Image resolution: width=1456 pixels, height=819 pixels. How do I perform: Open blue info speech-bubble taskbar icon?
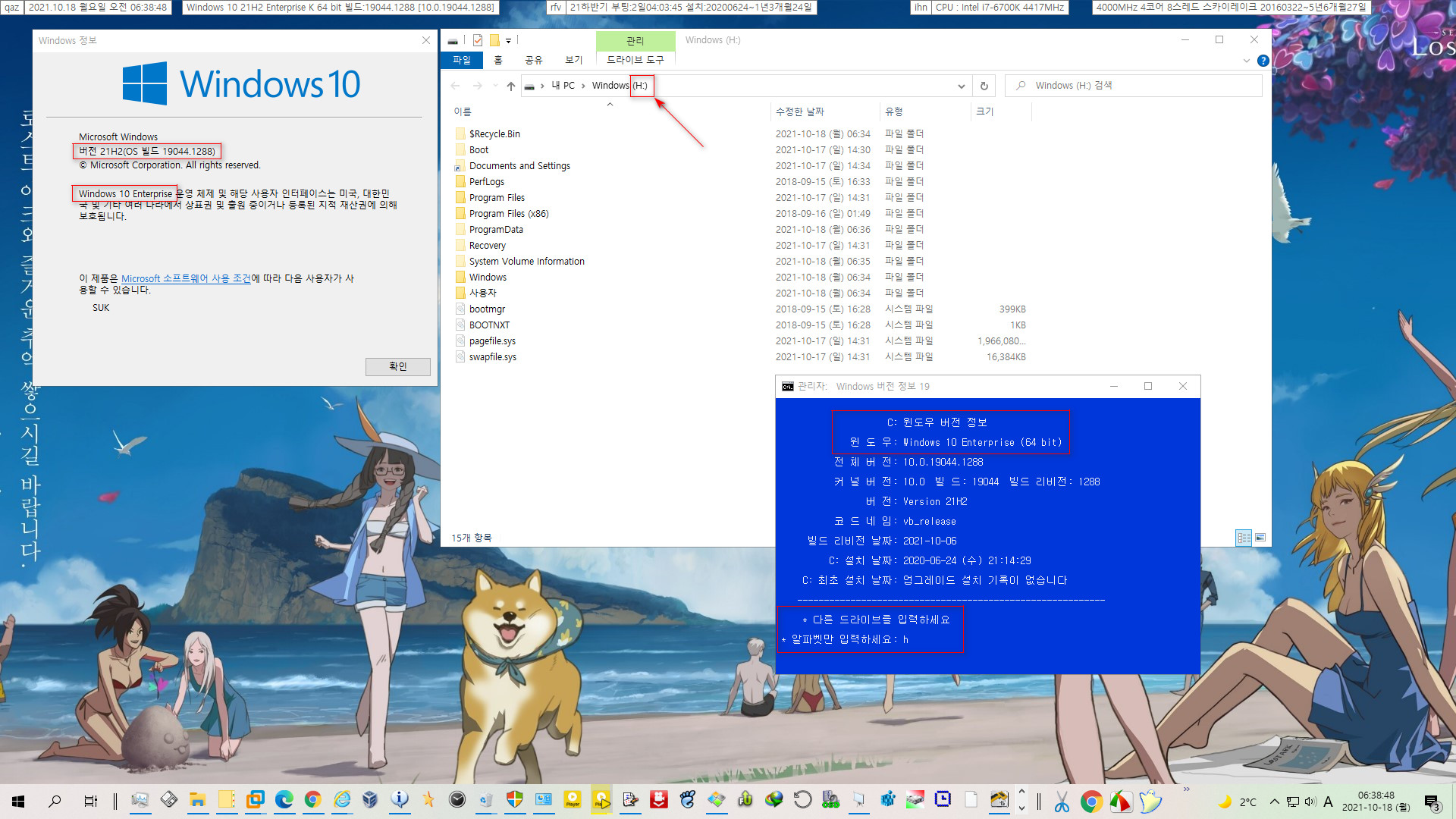pos(400,800)
